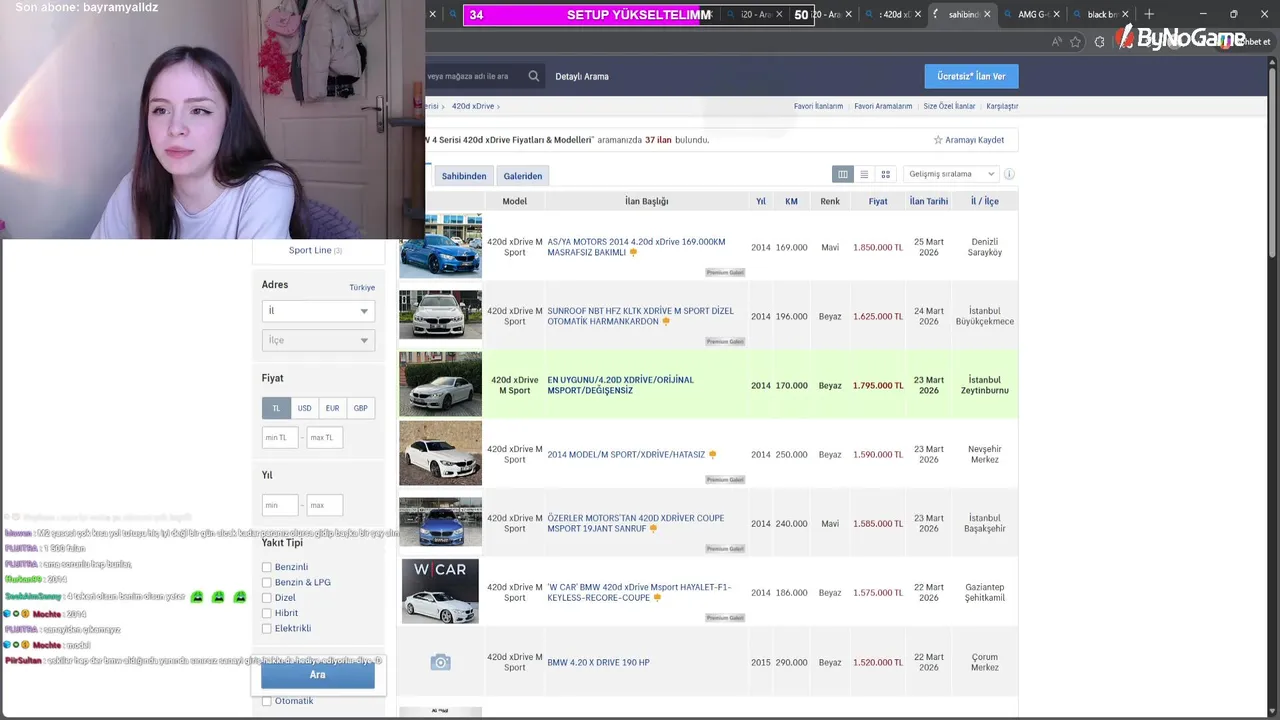Viewport: 1280px width, 720px height.
Task: Click the Ücretsiz İlan Ver button
Action: (x=971, y=76)
